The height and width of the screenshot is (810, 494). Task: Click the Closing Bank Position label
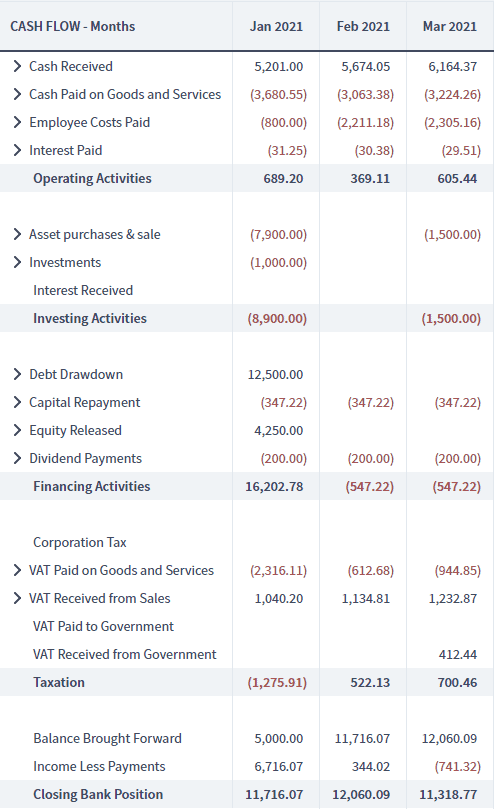98,794
